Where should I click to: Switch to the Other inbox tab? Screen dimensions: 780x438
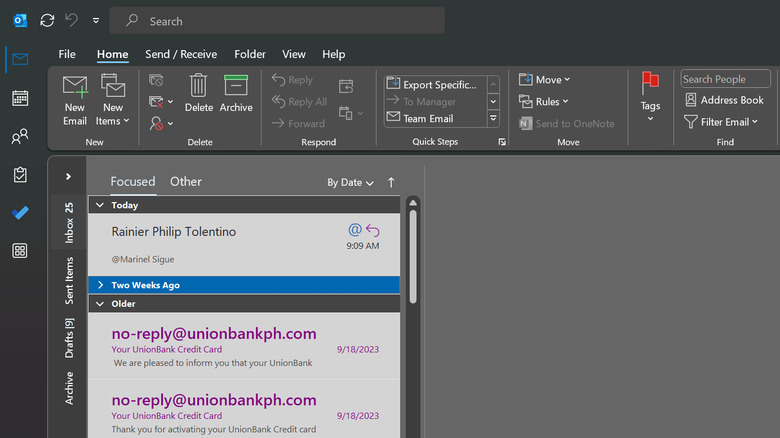click(x=186, y=182)
